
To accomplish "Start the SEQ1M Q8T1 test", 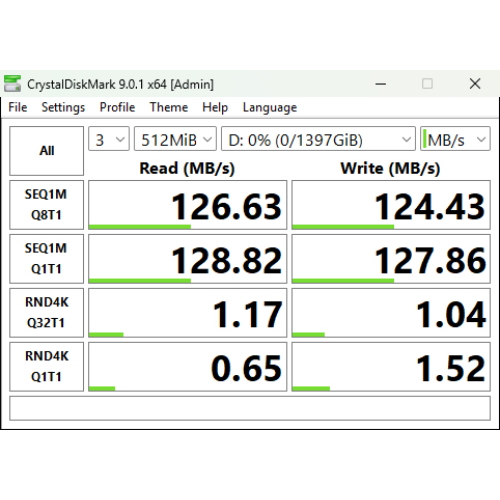I will [x=46, y=205].
